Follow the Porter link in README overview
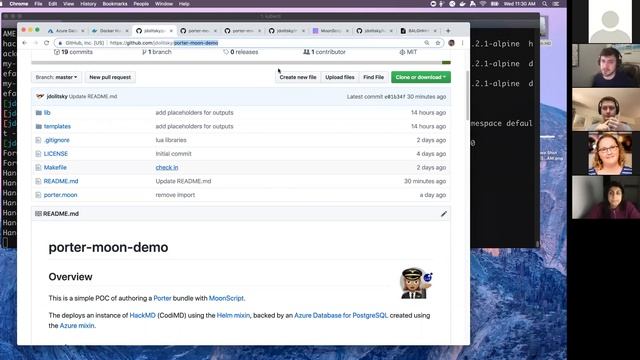This screenshot has width=640, height=360. pyautogui.click(x=162, y=298)
